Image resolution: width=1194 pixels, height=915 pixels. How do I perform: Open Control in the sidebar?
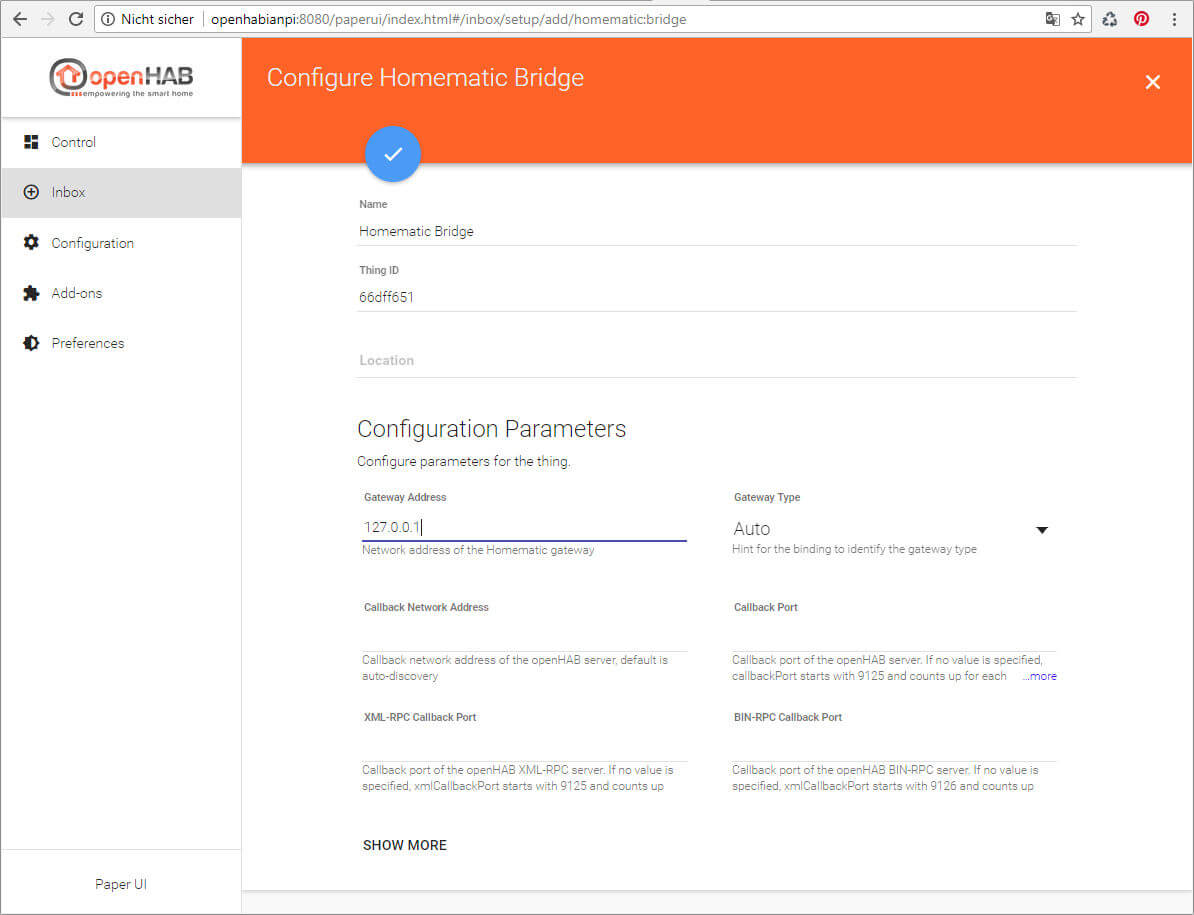[x=121, y=142]
